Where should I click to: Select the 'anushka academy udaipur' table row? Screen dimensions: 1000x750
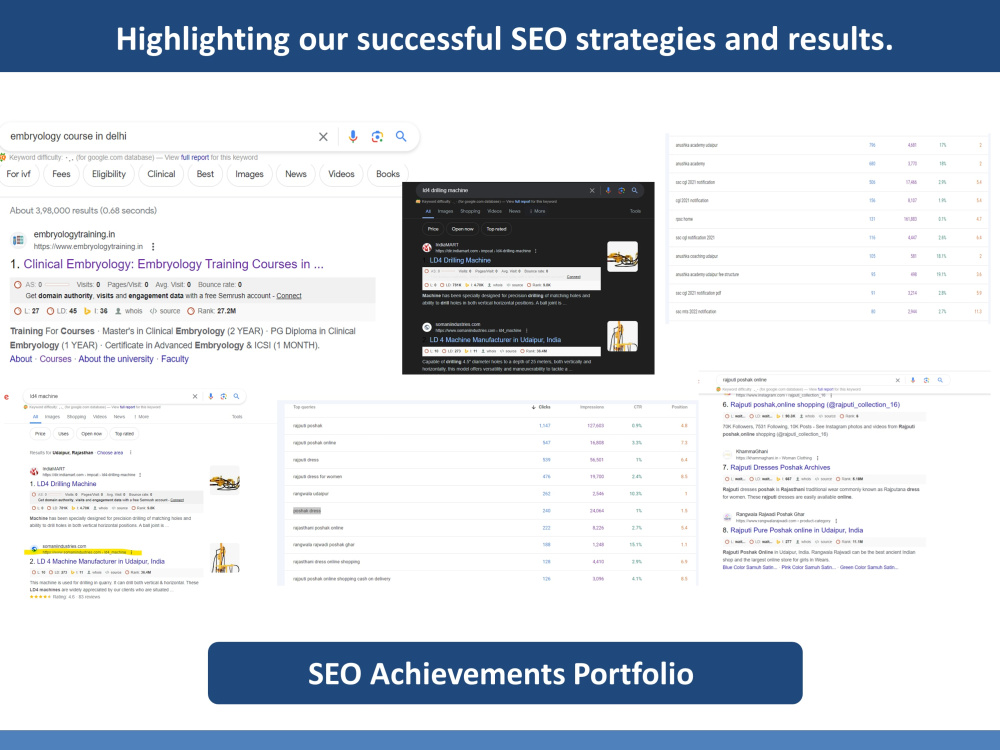pyautogui.click(x=828, y=145)
